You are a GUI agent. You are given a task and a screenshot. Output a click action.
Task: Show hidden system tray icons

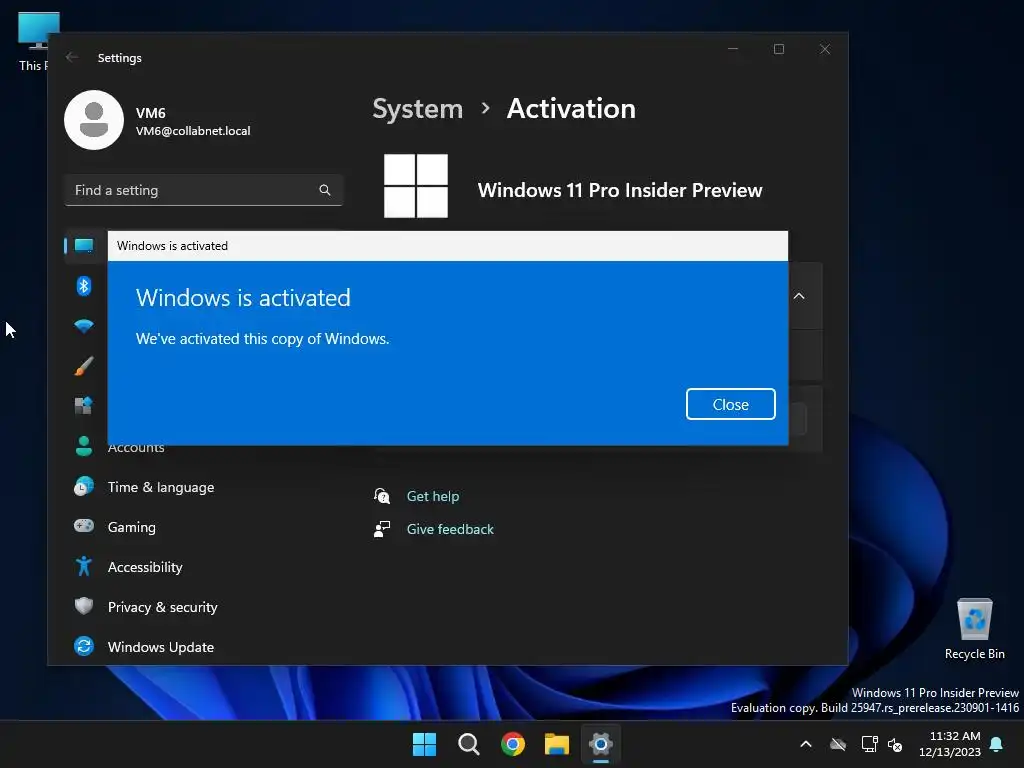click(x=806, y=744)
